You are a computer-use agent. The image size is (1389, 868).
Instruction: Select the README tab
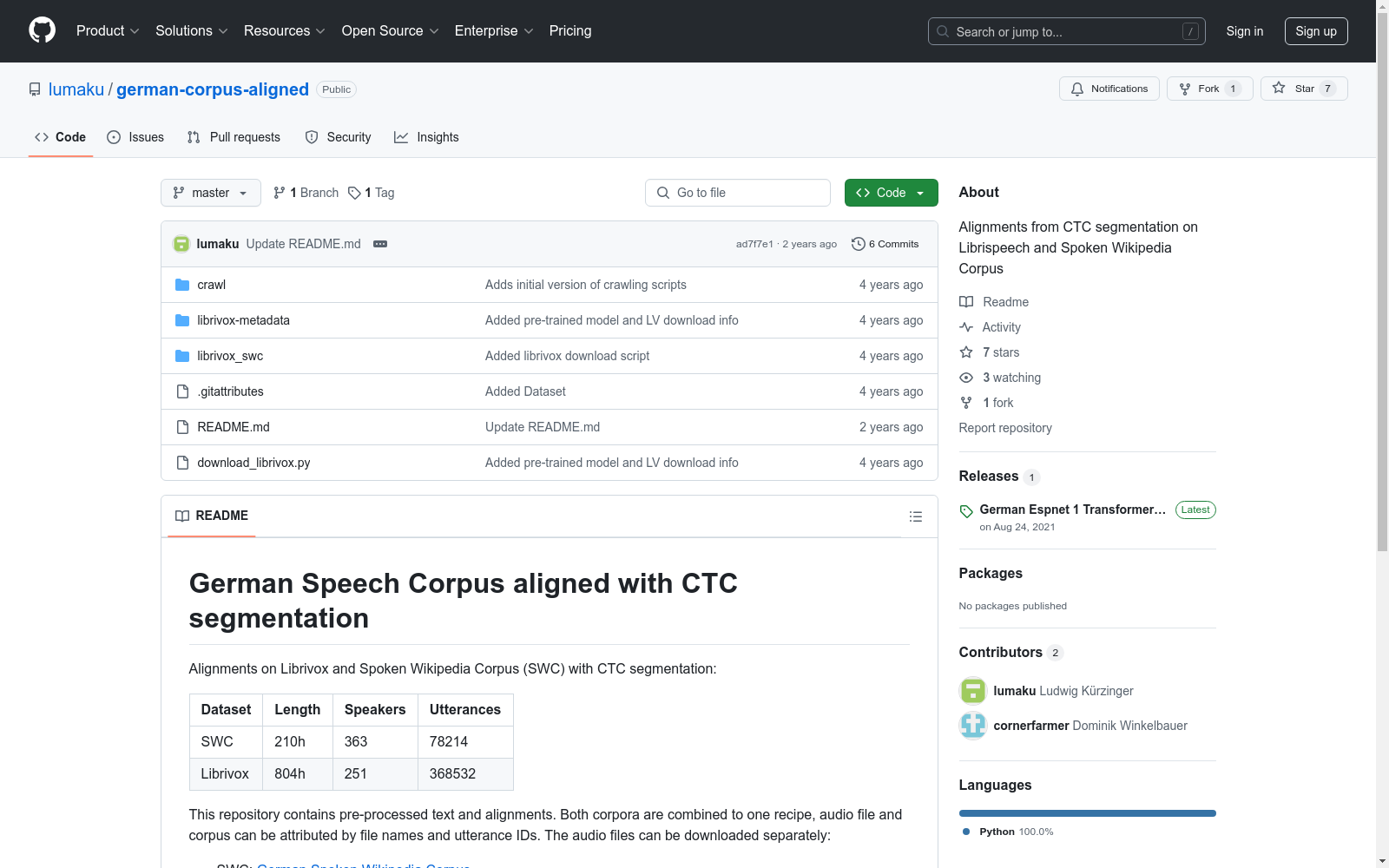click(x=212, y=516)
